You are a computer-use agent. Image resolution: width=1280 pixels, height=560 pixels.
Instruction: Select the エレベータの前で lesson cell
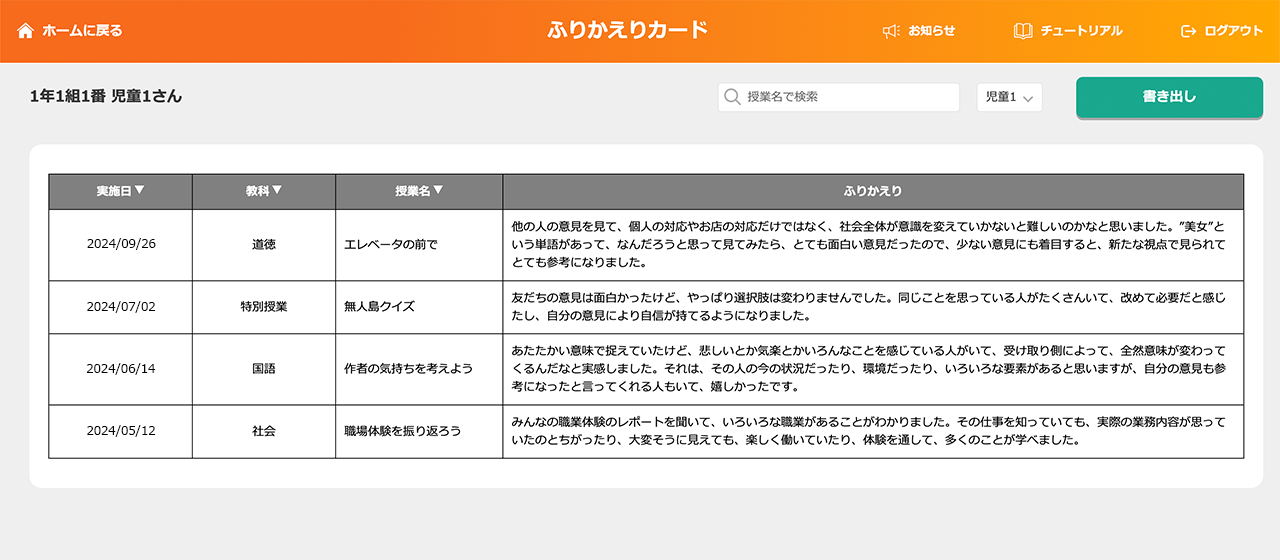(x=391, y=245)
